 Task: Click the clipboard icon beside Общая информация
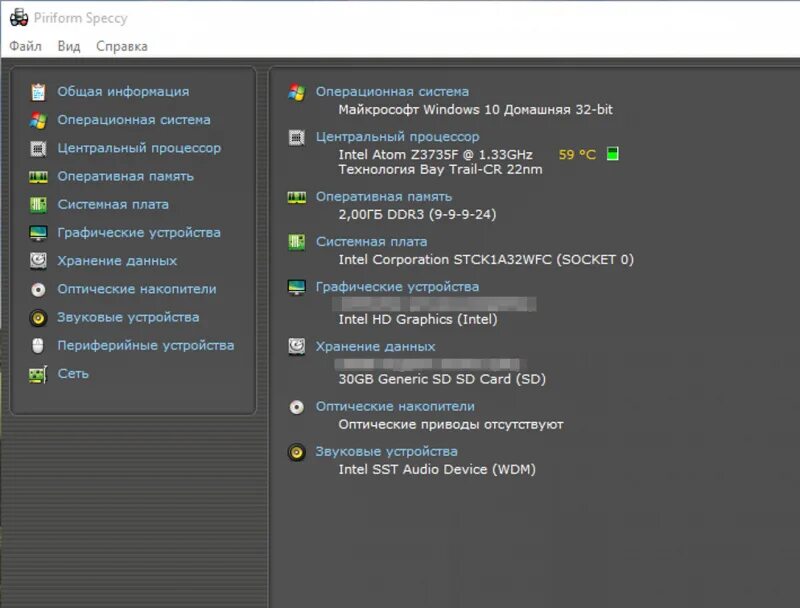tap(38, 92)
